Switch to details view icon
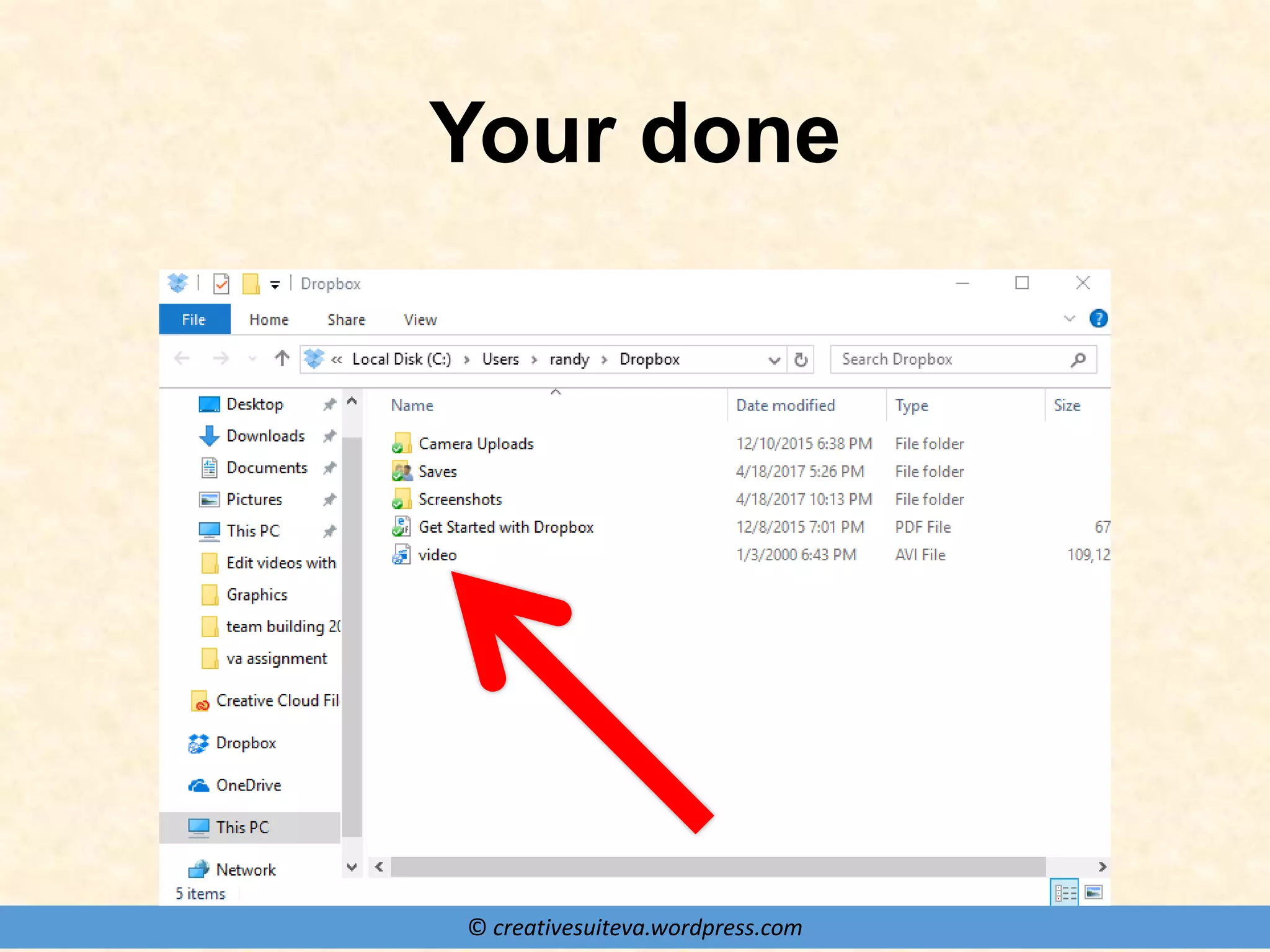 (x=1065, y=892)
